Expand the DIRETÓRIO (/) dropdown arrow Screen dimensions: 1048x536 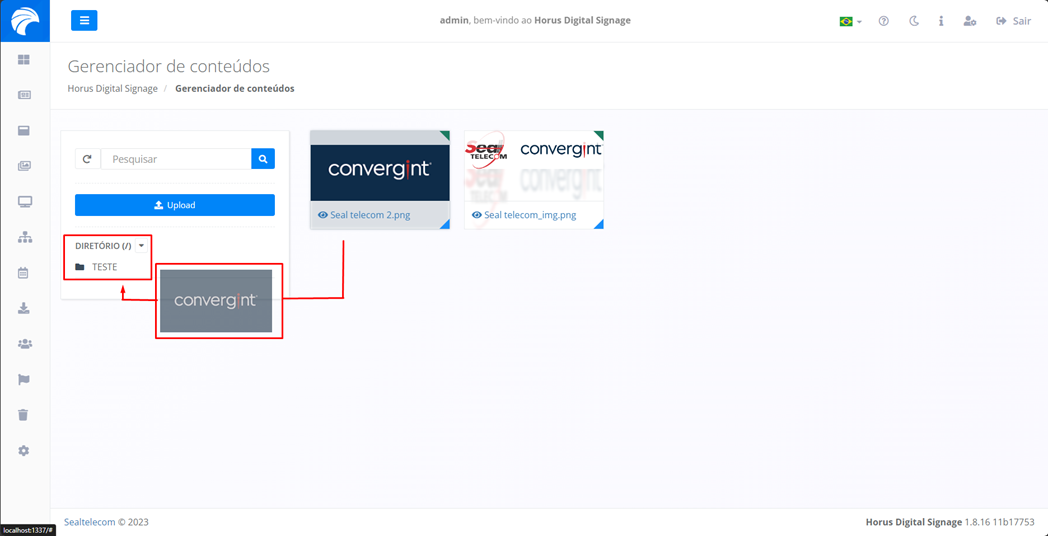click(141, 246)
